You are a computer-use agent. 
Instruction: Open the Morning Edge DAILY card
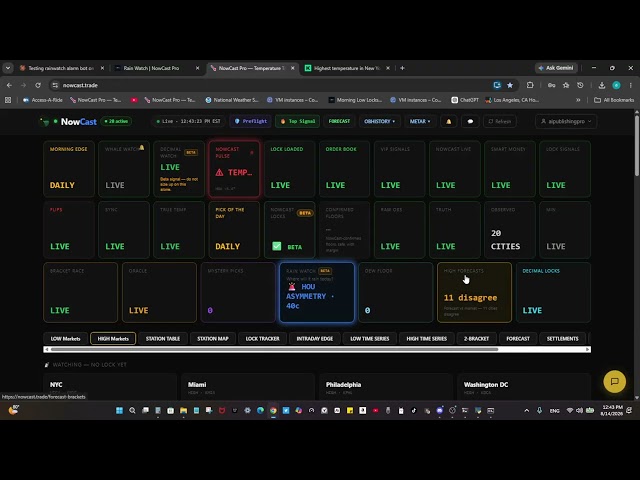click(69, 169)
